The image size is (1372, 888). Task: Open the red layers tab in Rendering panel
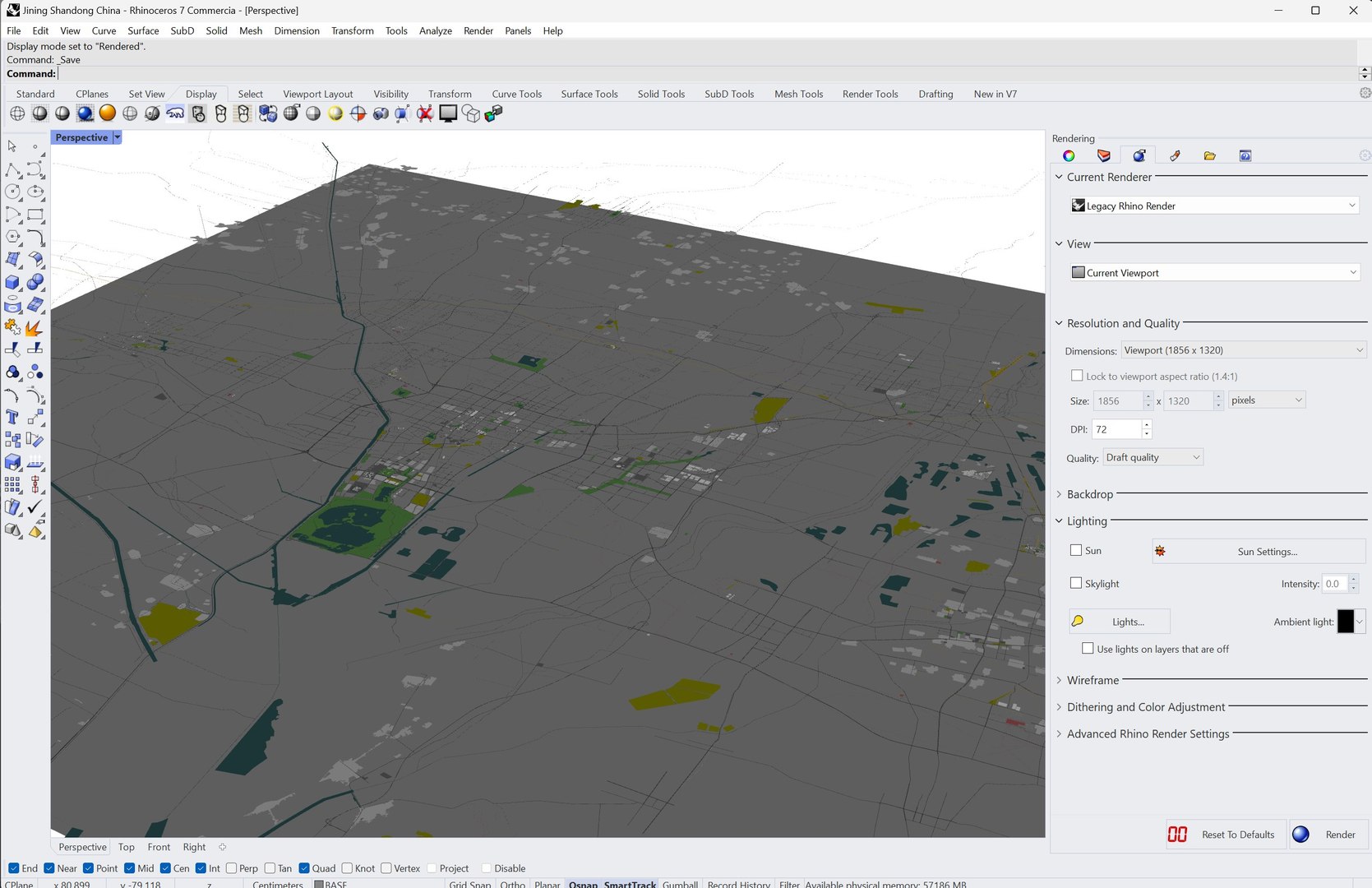tap(1104, 155)
